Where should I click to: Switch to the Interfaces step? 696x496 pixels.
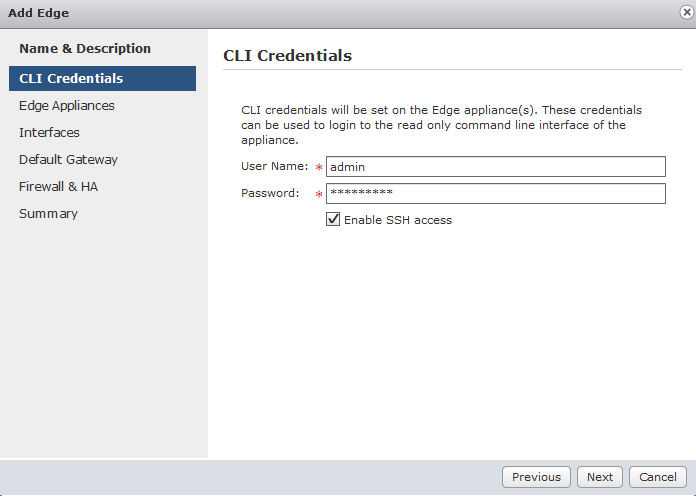(49, 132)
